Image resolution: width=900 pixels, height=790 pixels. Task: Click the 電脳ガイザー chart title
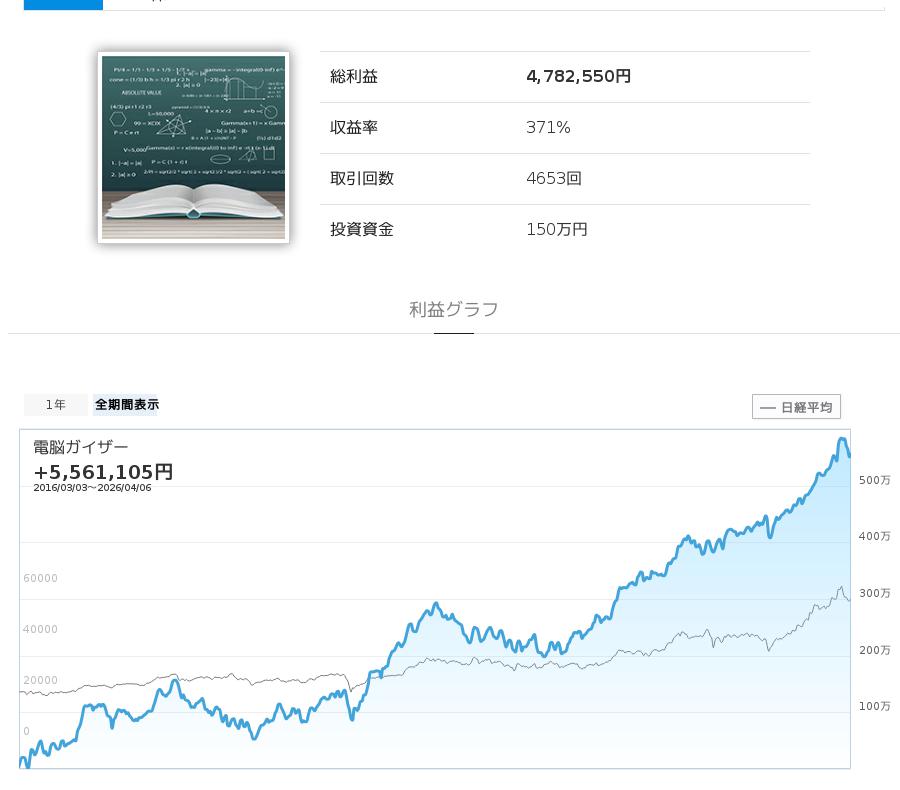click(x=81, y=447)
